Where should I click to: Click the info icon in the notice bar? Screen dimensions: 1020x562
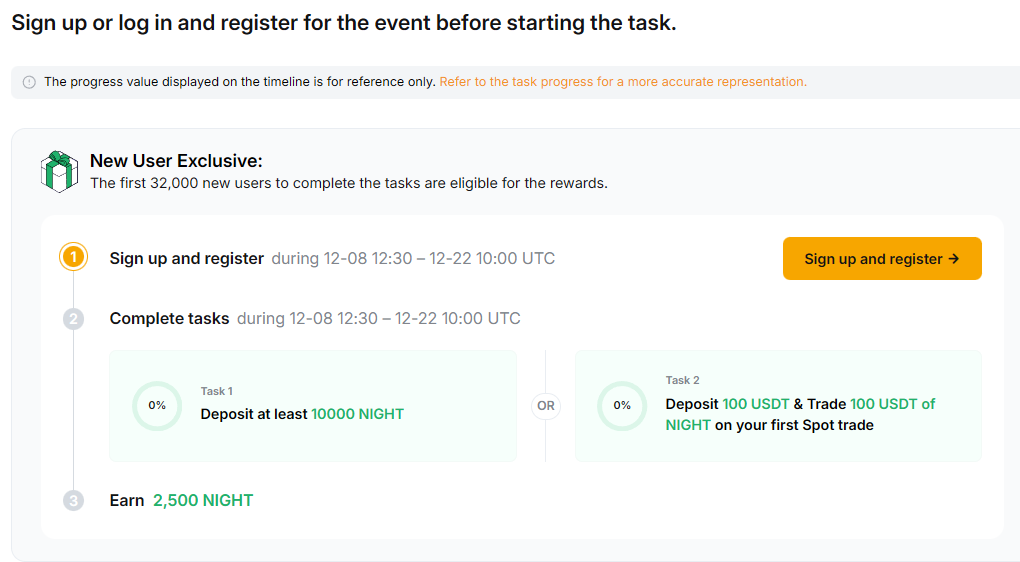click(x=29, y=82)
